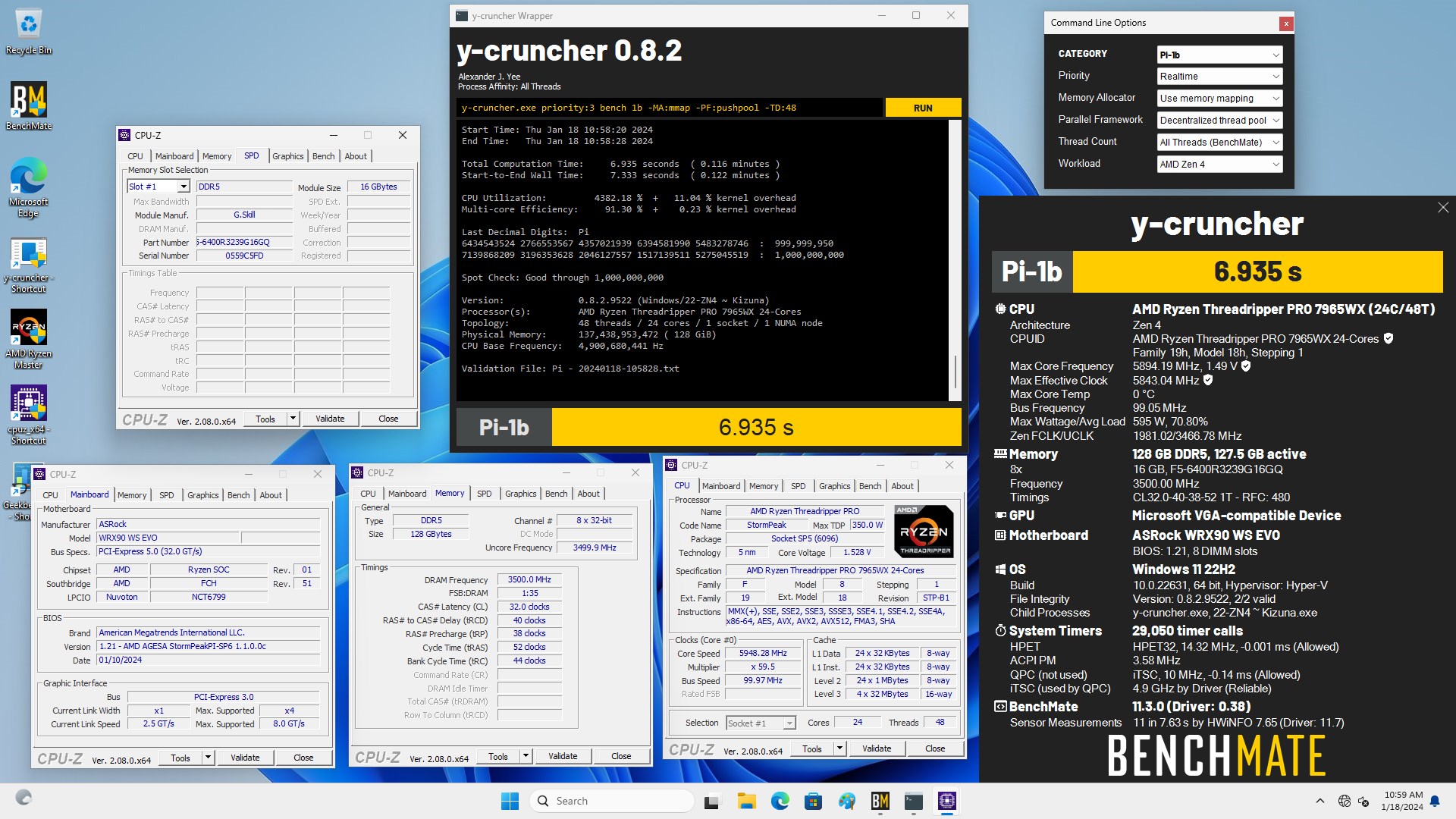Switch to CPU-Z via the taskbar icon

(946, 801)
